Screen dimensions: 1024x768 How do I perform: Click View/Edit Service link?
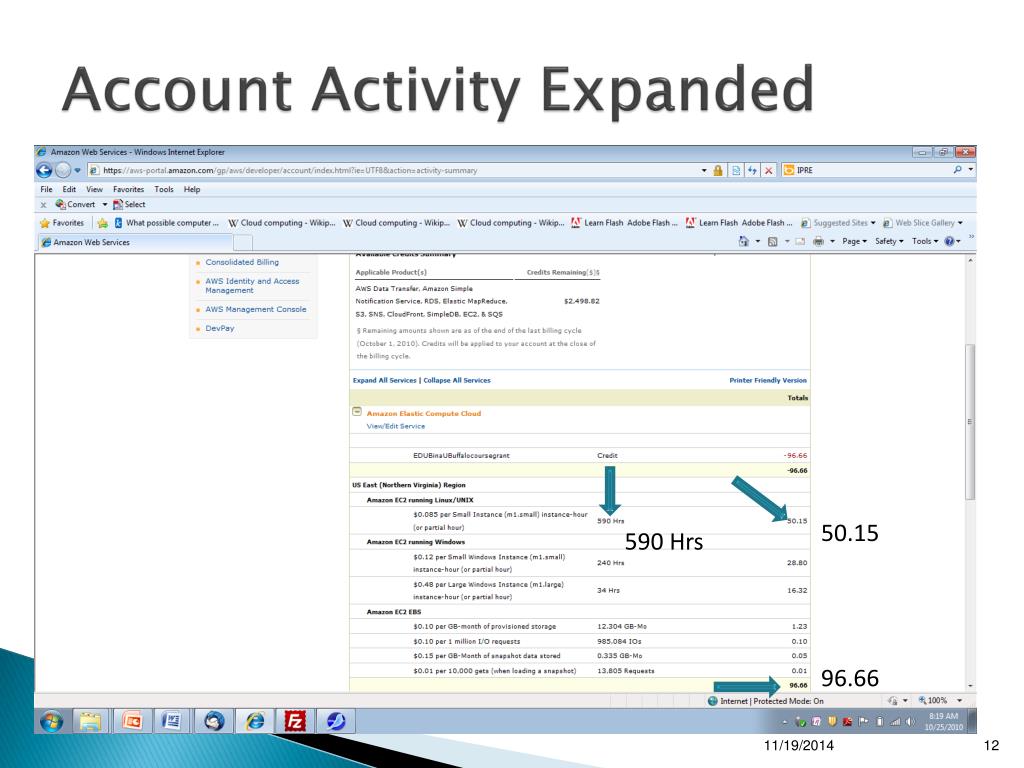[396, 426]
